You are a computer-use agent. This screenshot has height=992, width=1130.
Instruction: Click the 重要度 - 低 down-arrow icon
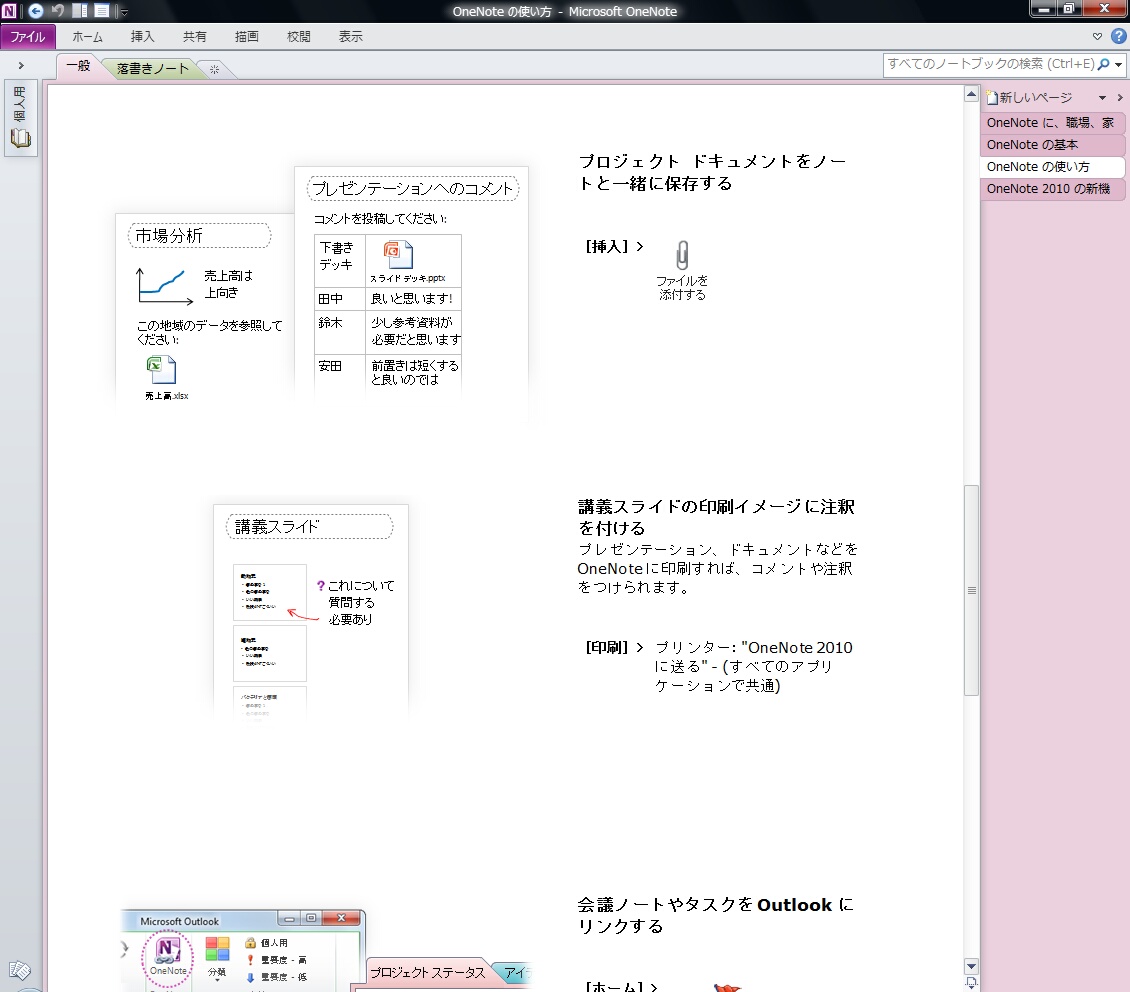(250, 977)
